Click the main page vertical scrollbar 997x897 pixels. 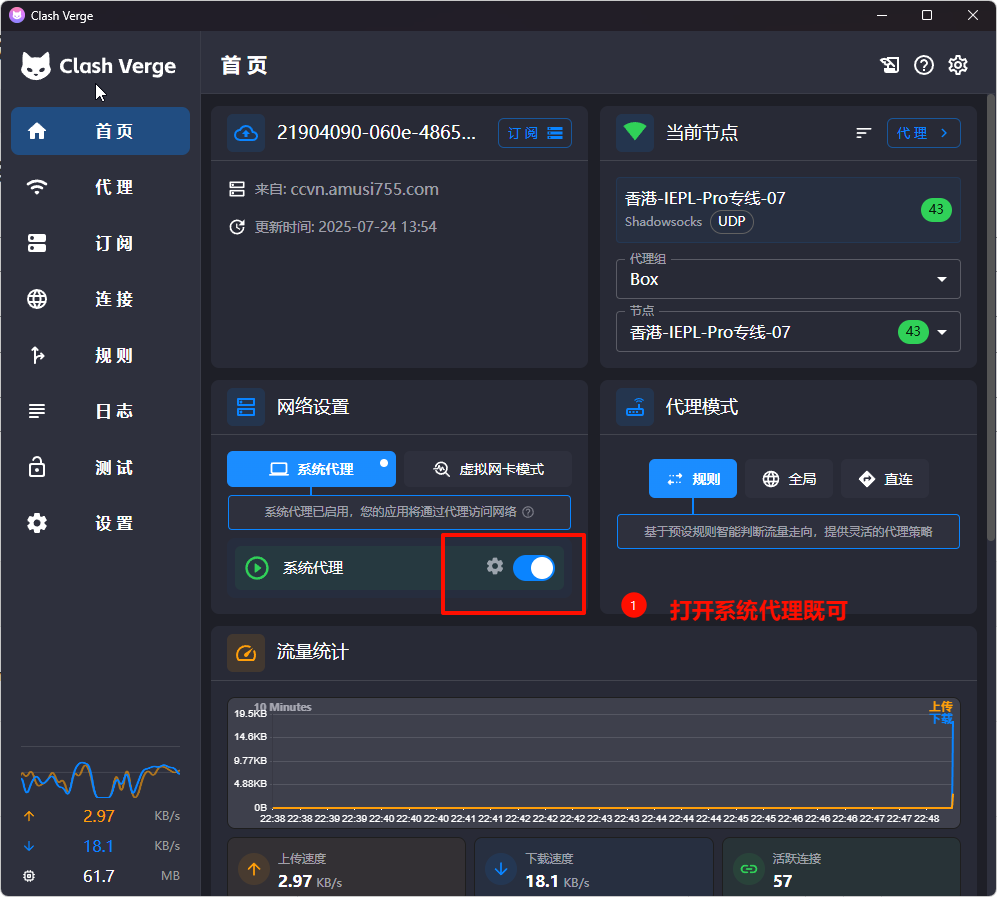991,318
